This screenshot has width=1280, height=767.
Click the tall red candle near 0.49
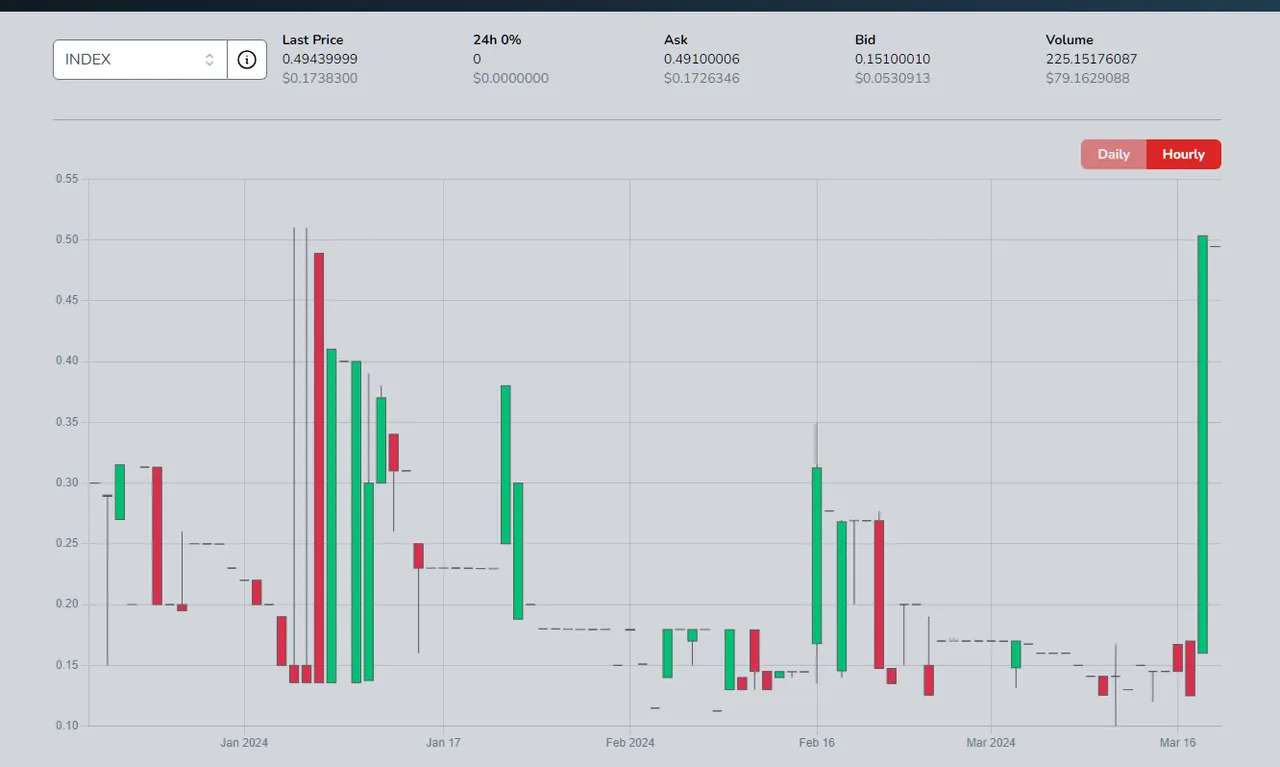[319, 468]
